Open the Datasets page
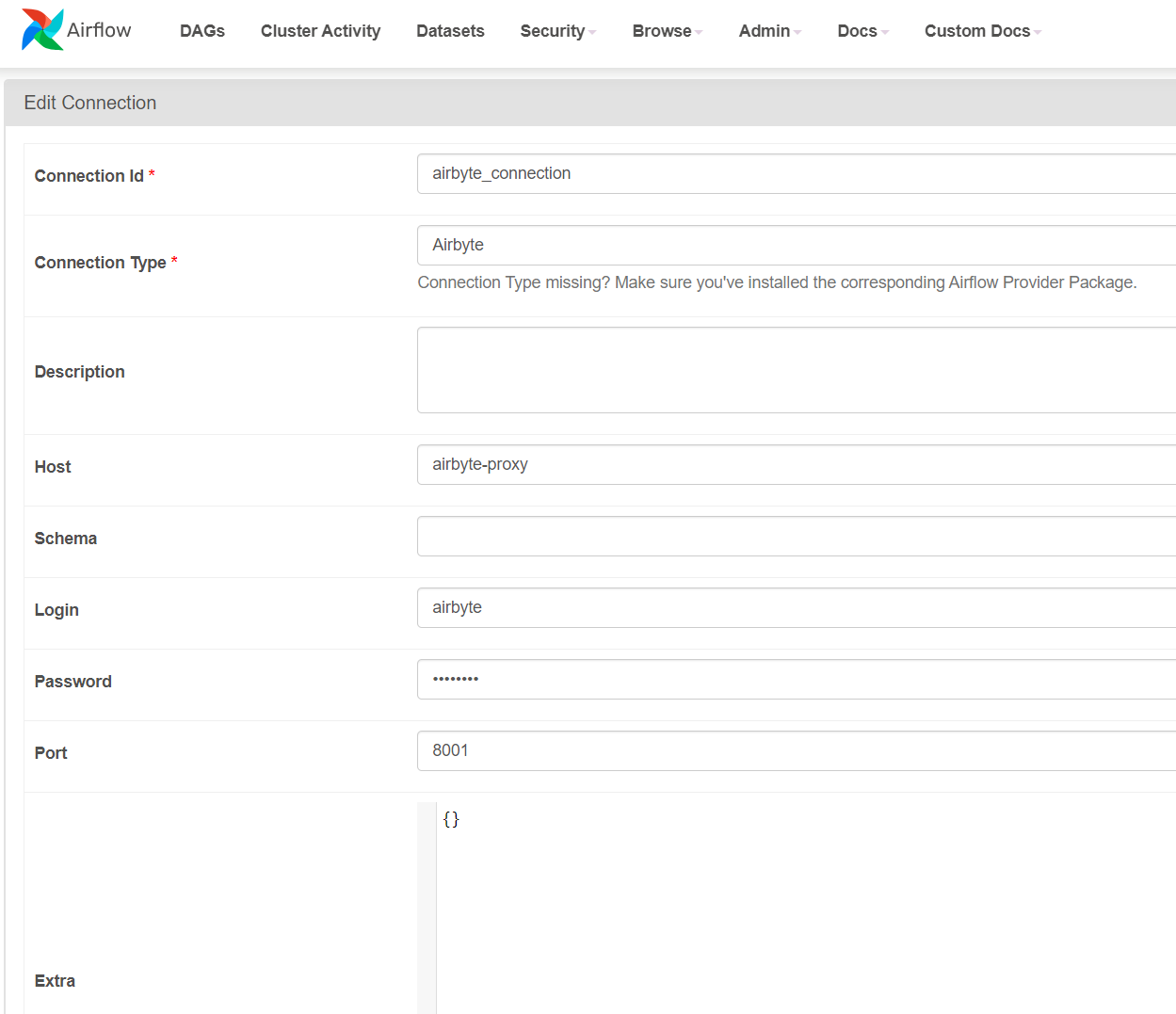1176x1014 pixels. pos(450,31)
